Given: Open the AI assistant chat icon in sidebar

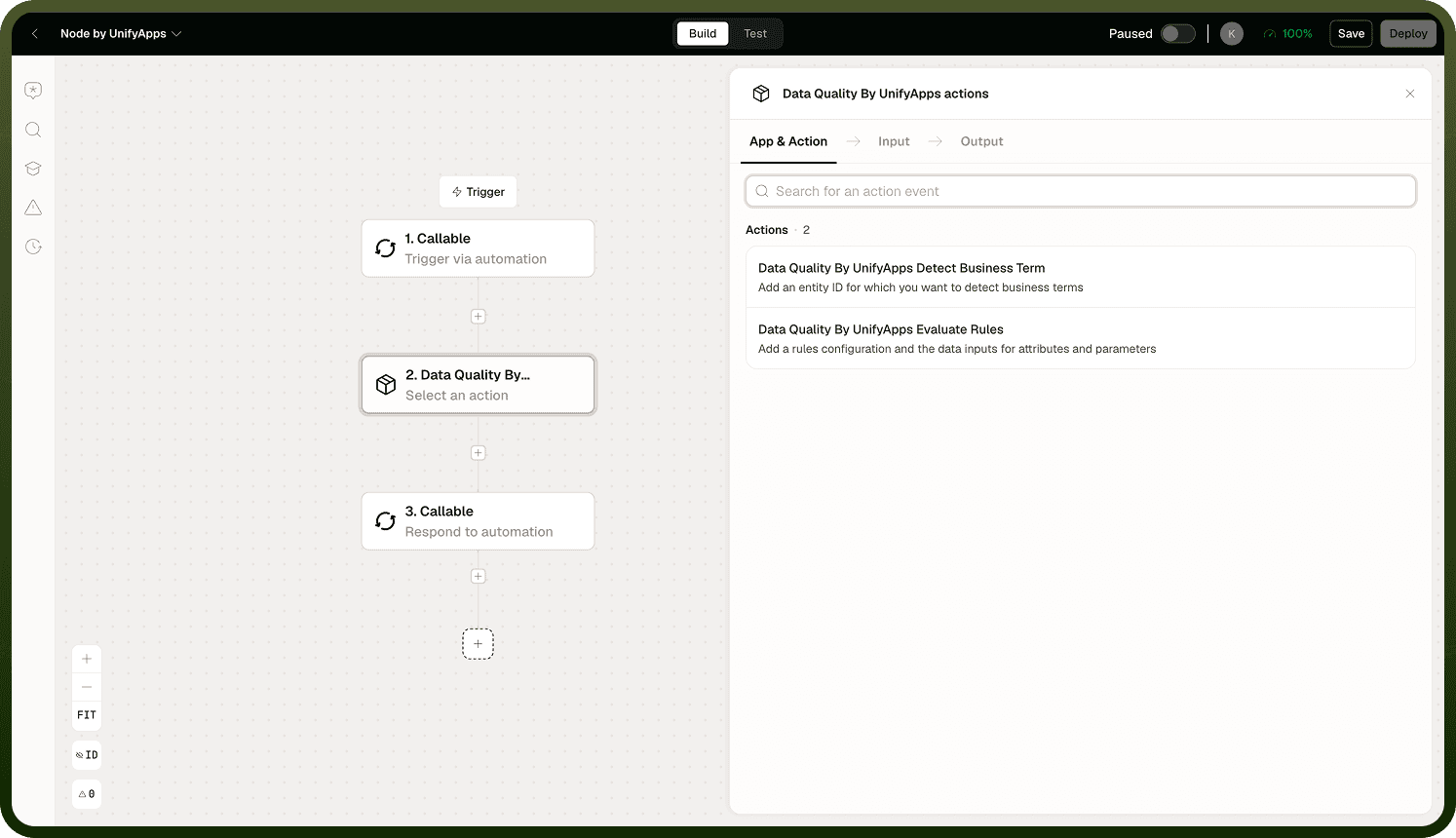Looking at the screenshot, I should pos(33,91).
